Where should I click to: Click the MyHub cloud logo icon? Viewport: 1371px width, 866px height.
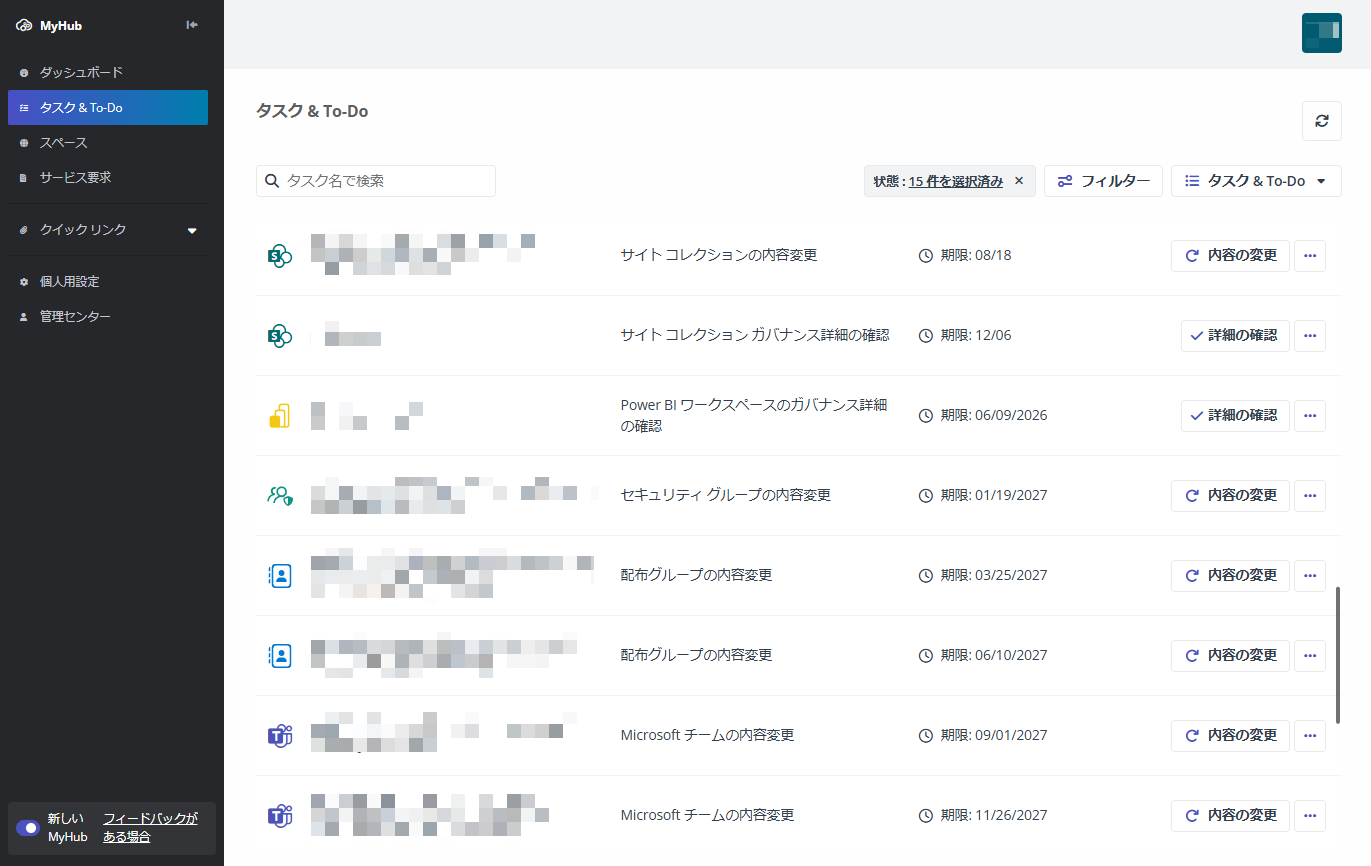tap(24, 25)
